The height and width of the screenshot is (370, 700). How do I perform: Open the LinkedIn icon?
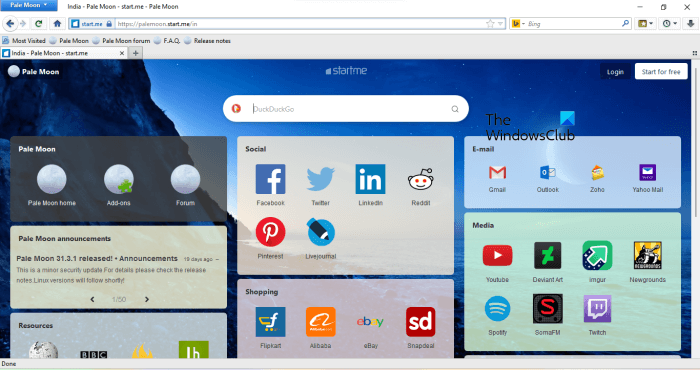[370, 179]
